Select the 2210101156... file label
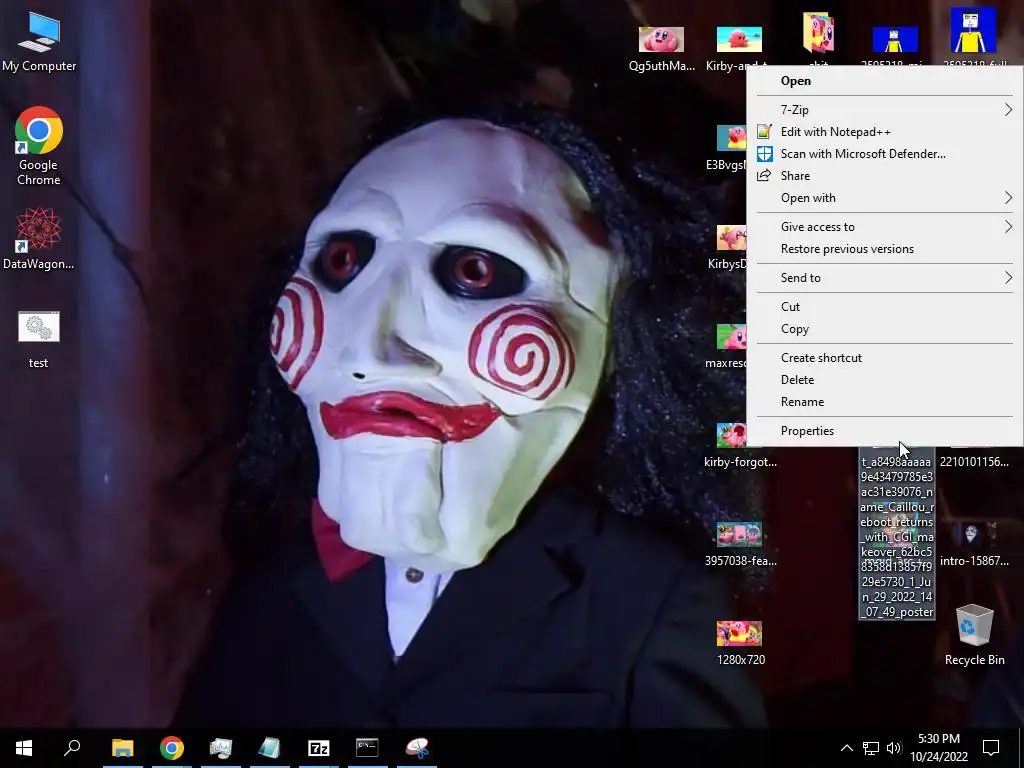 pos(974,462)
